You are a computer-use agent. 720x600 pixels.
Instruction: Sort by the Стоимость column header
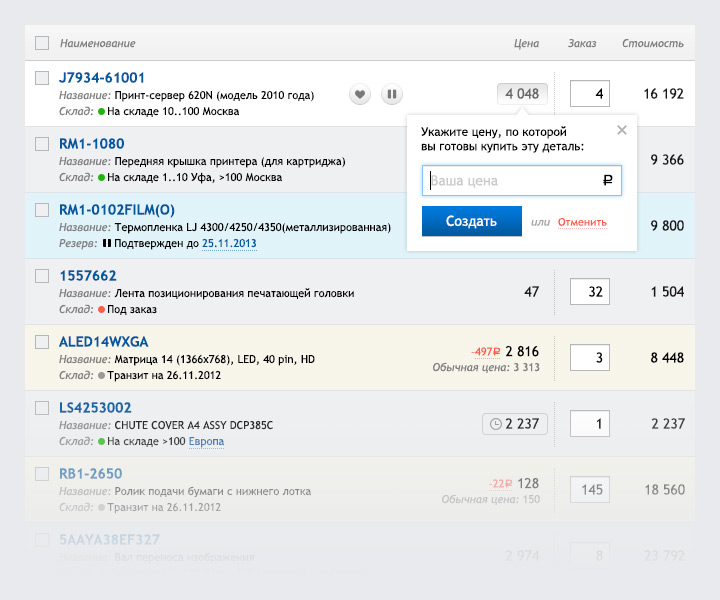[x=652, y=43]
